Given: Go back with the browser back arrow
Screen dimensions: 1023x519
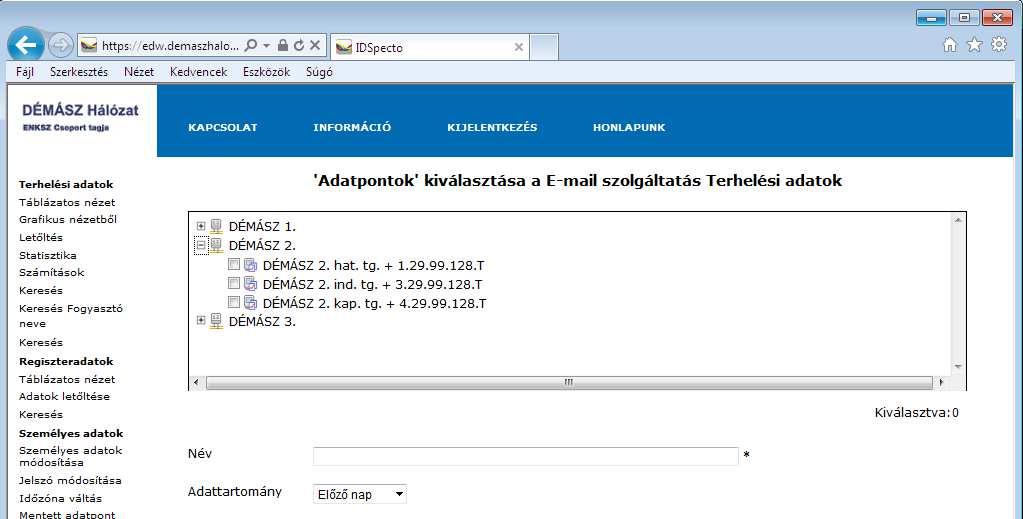Looking at the screenshot, I should pyautogui.click(x=25, y=45).
